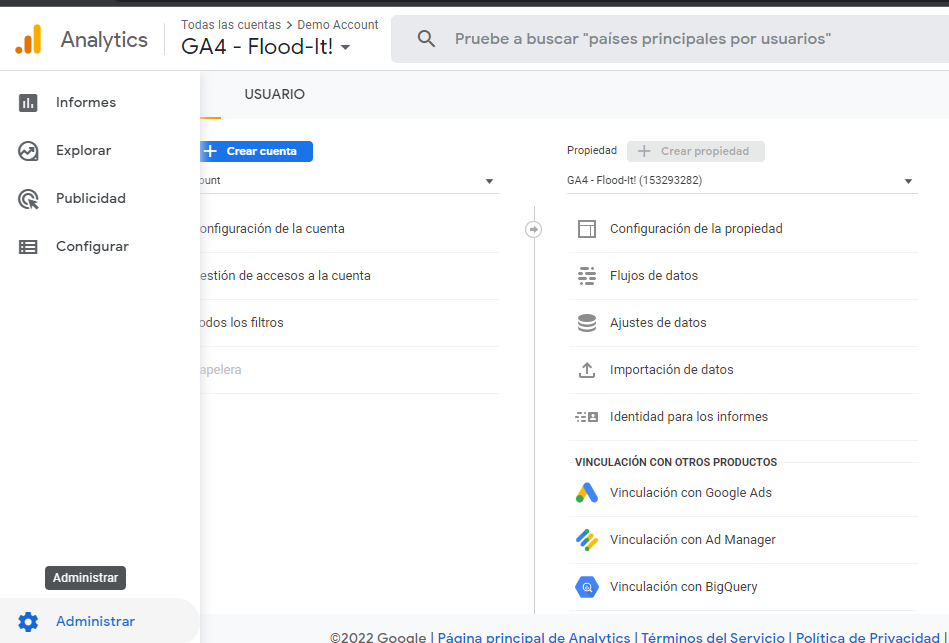Click the Google Analytics logo icon
The image size is (949, 643).
tap(28, 39)
